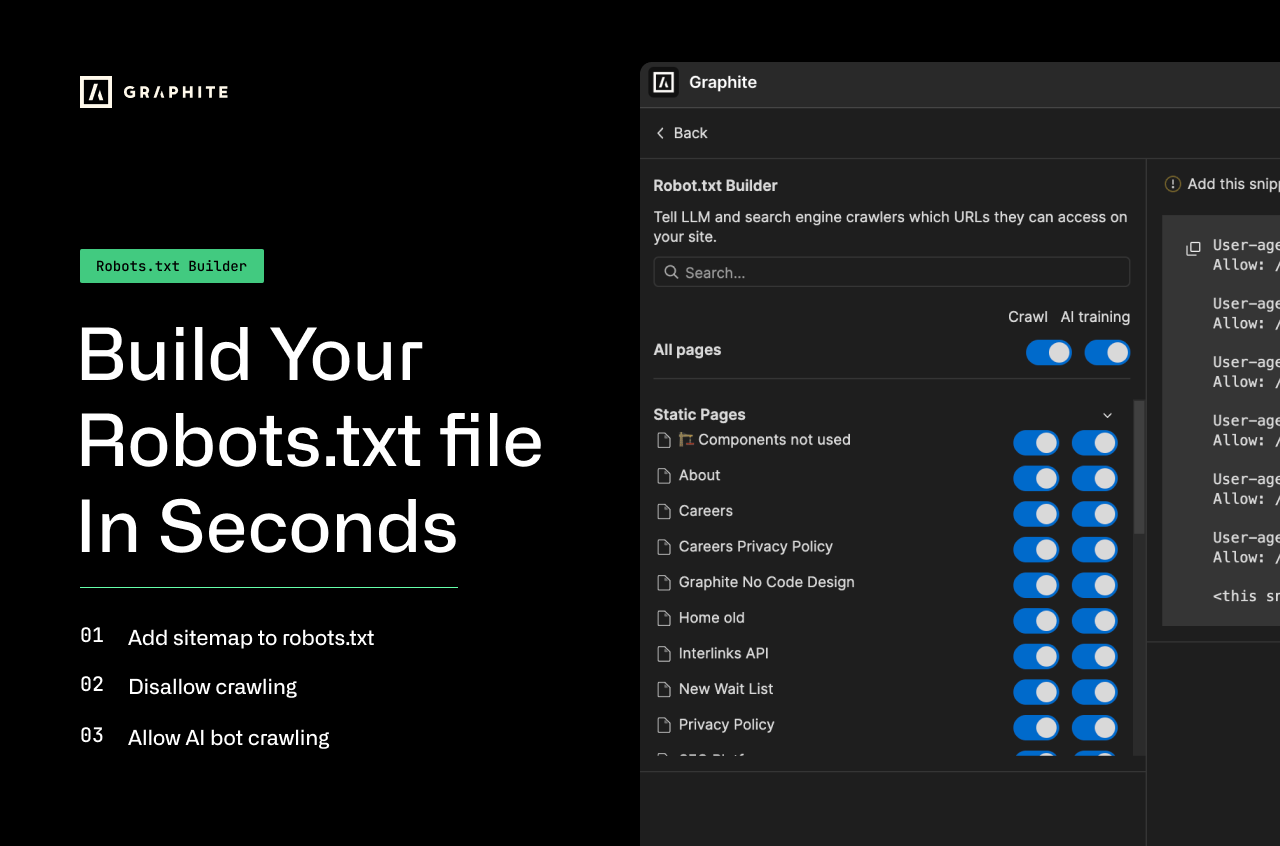
Task: Click the warning icon beside Add this snippet
Action: pos(1171,184)
